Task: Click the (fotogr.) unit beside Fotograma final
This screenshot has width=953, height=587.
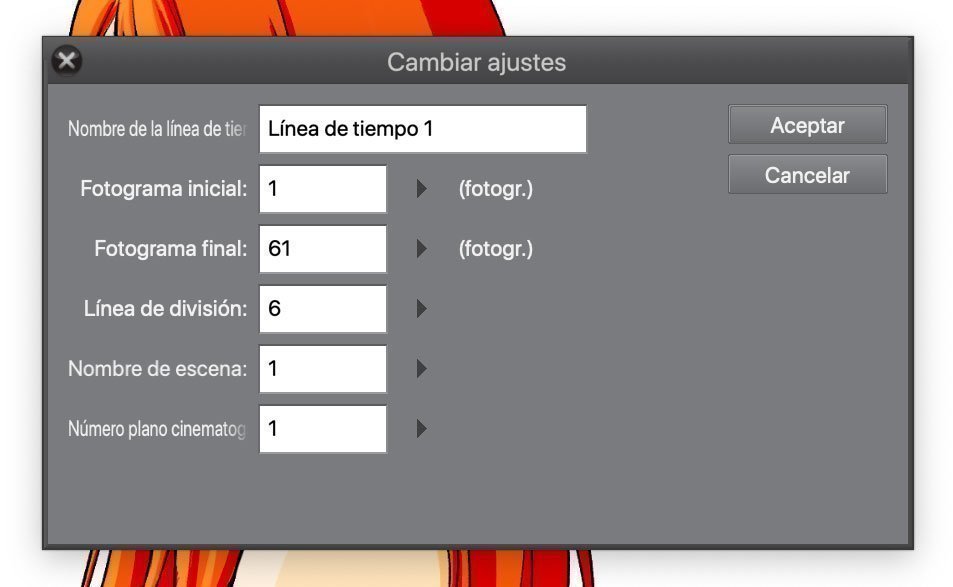Action: 496,249
